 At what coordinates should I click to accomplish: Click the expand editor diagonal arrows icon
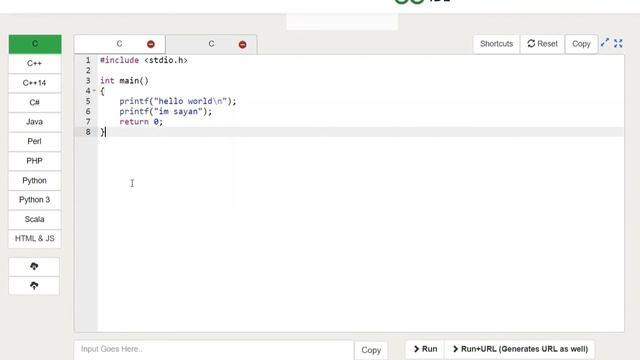coord(604,42)
